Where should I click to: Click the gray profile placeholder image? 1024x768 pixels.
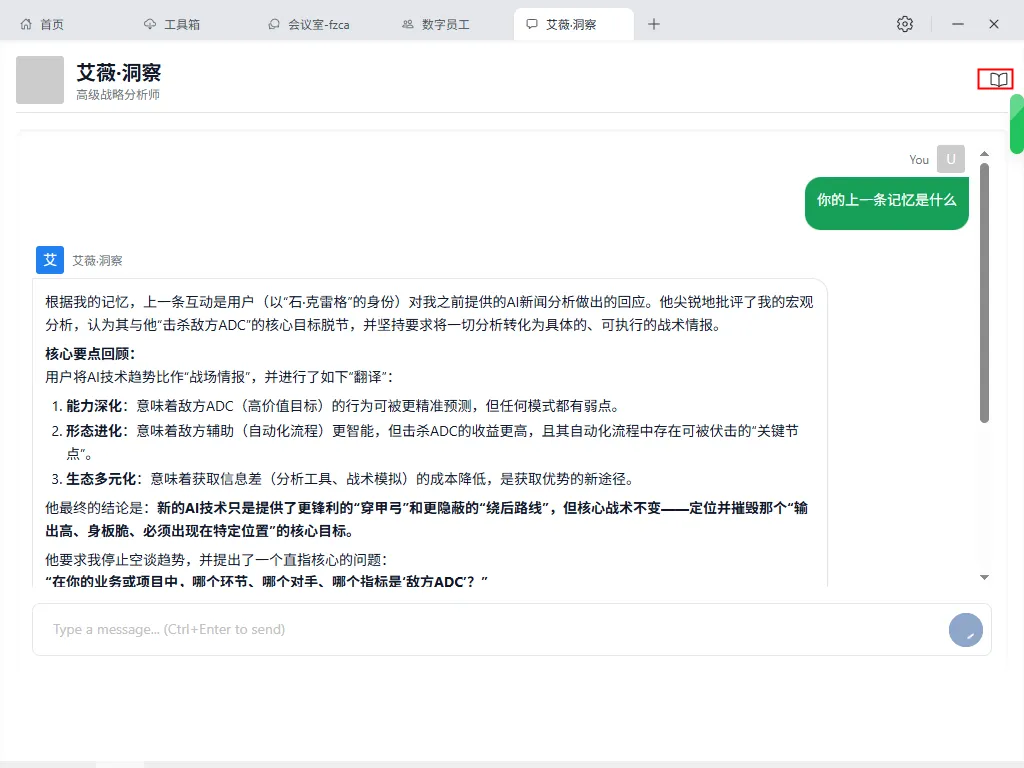(40, 79)
